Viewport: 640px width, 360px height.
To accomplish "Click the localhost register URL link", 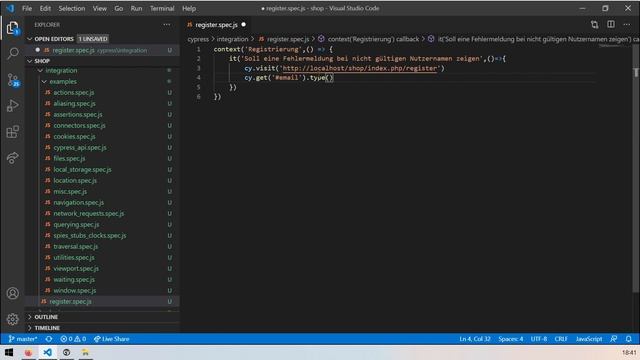I will [x=360, y=68].
